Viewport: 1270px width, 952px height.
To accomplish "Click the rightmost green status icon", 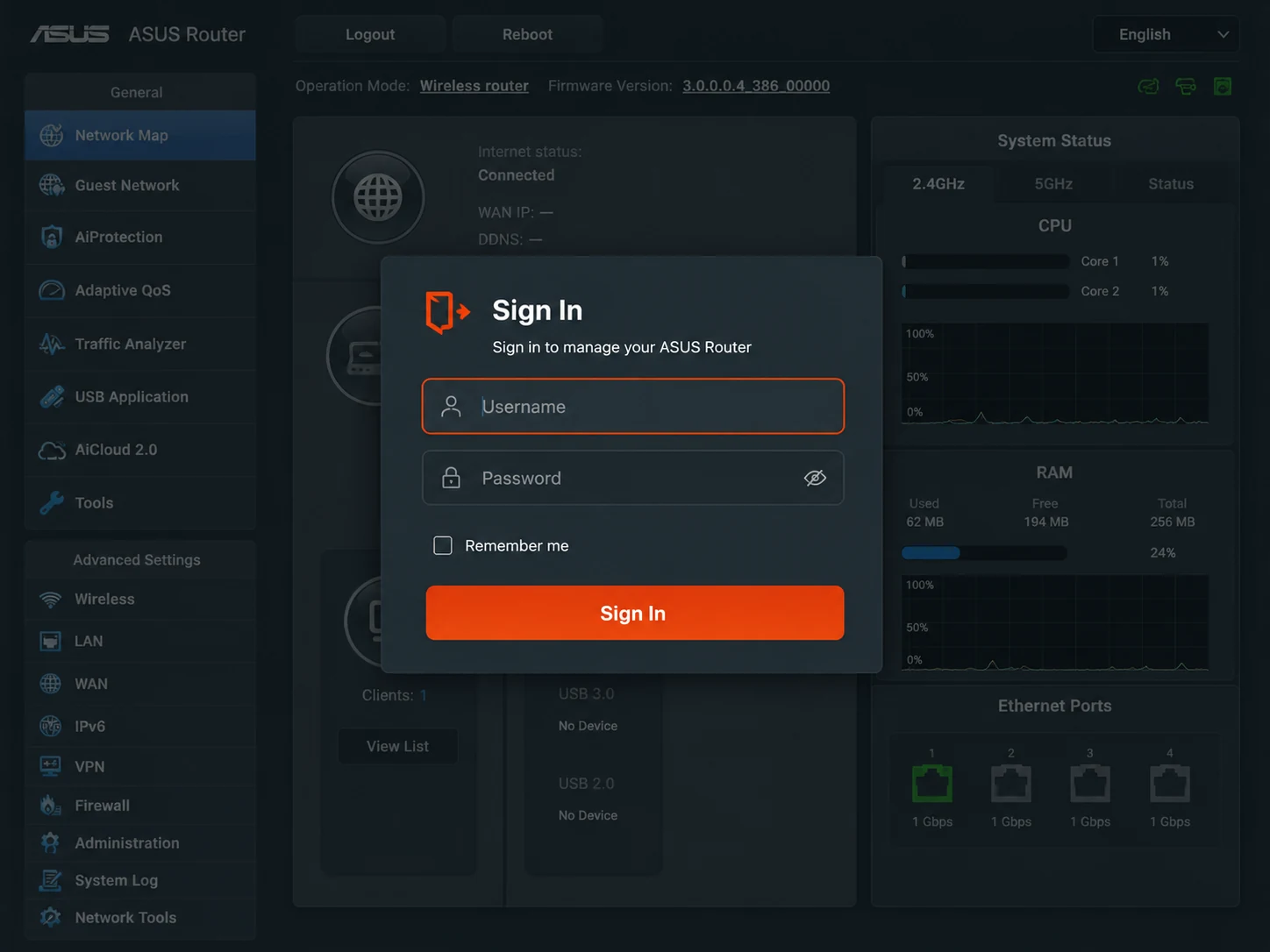I will click(1223, 86).
